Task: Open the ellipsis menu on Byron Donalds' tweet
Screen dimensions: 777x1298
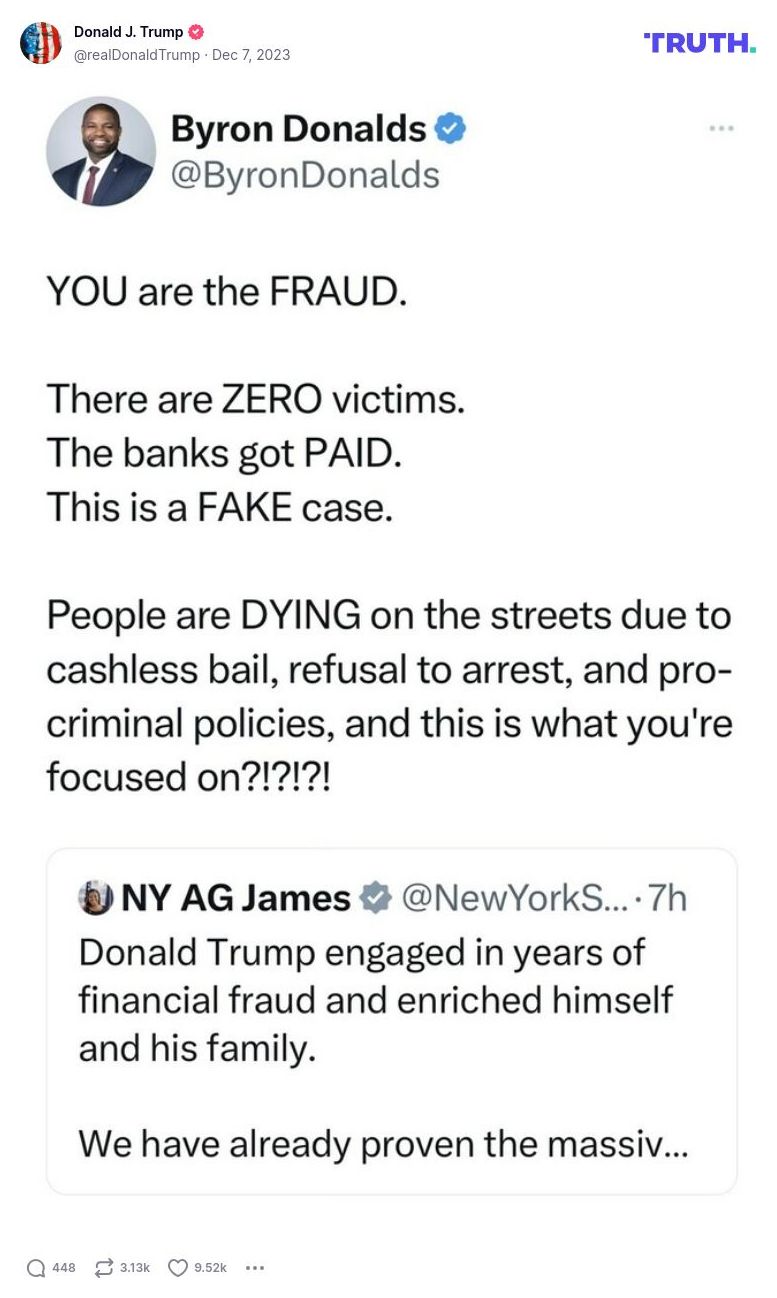Action: point(722,128)
